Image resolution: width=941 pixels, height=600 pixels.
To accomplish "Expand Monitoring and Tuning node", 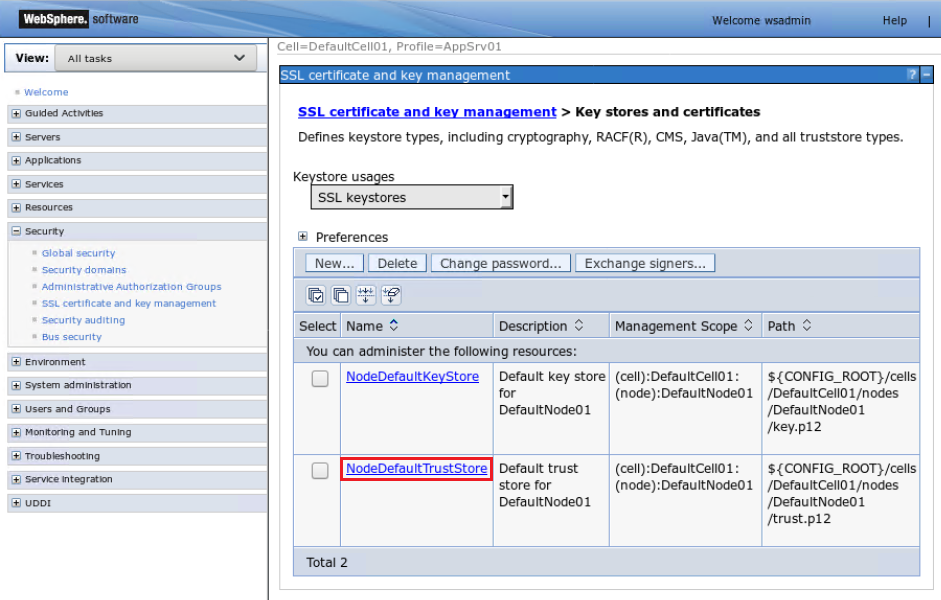I will click(16, 432).
